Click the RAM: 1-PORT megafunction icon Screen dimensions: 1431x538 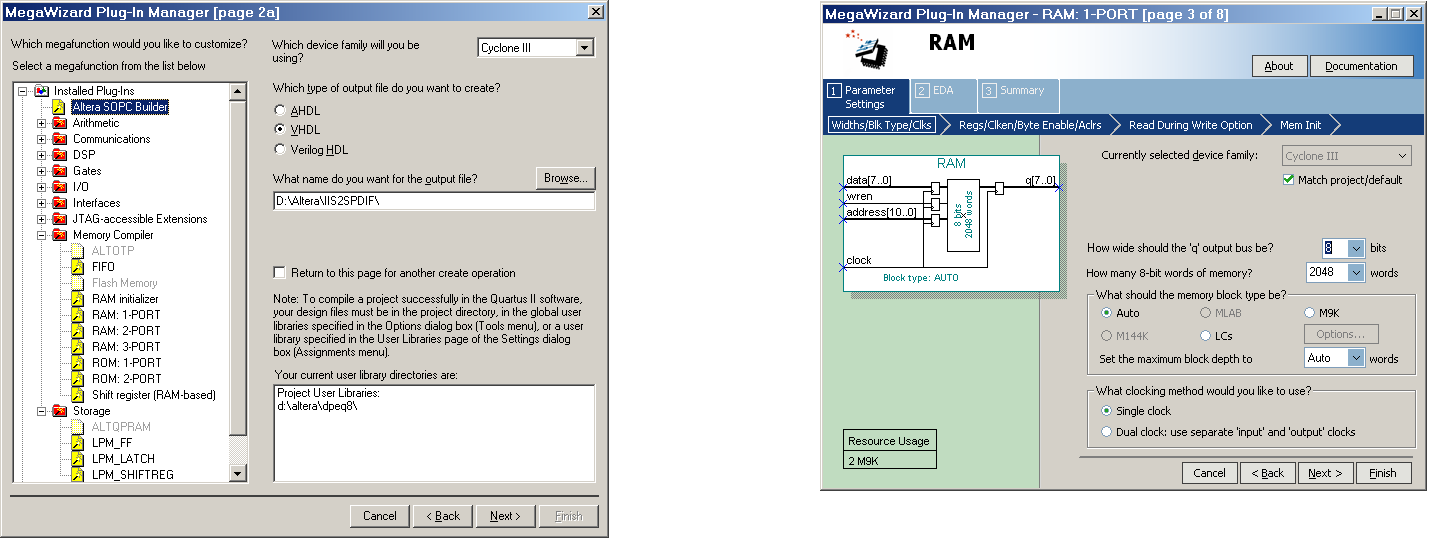point(79,315)
